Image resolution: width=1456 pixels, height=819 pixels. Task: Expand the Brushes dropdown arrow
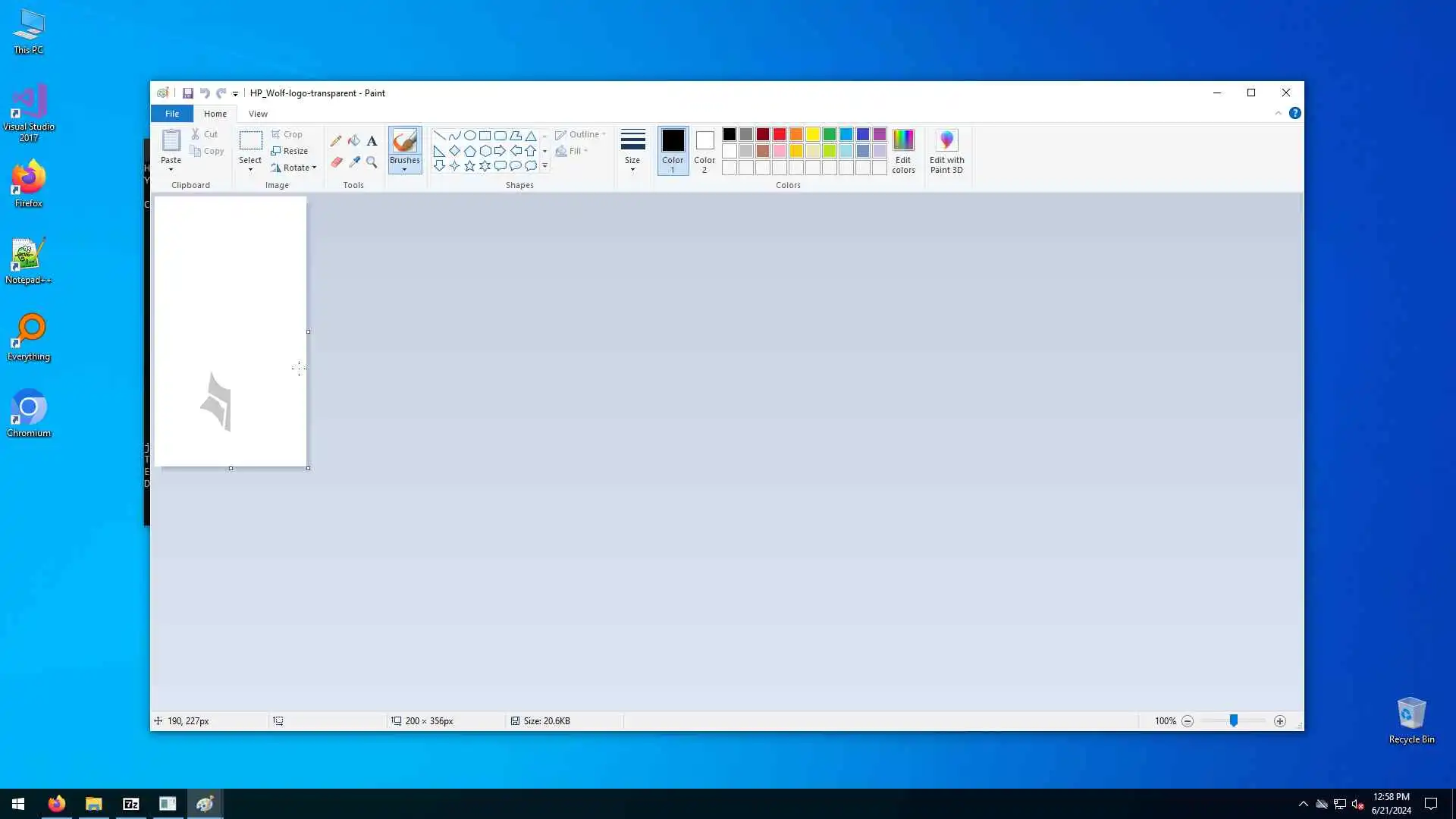pos(404,170)
